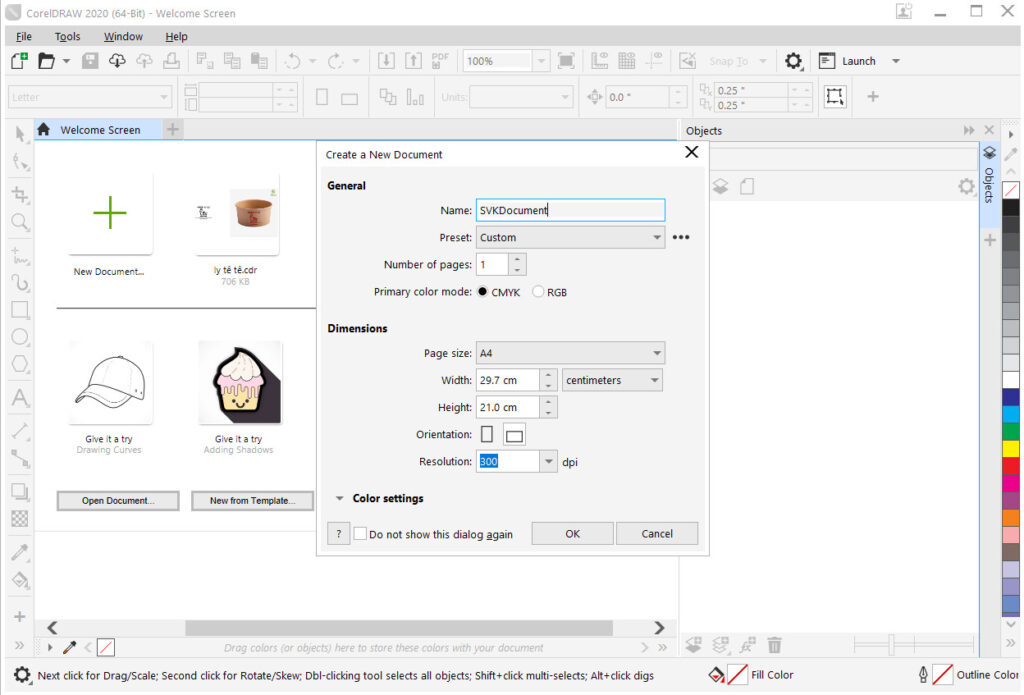Close the Create a New Document dialog
Screen dimensions: 1024x695
point(692,152)
